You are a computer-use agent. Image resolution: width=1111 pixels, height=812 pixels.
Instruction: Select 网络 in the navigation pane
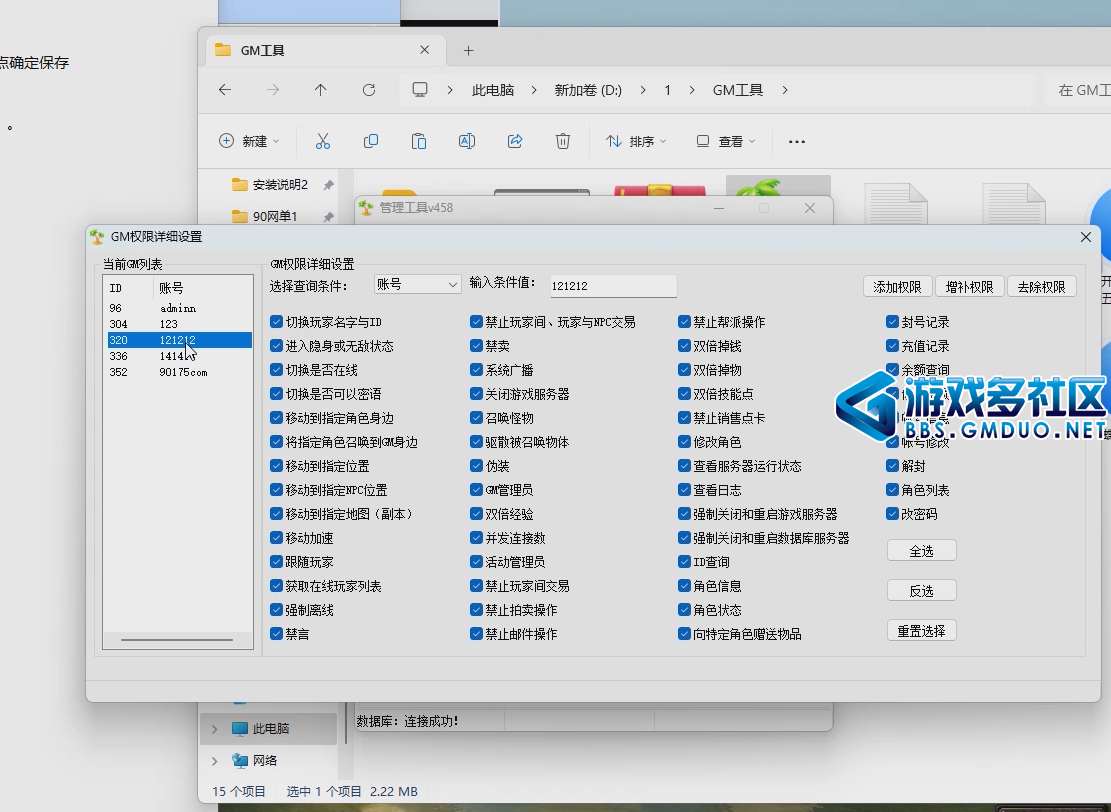(x=255, y=760)
